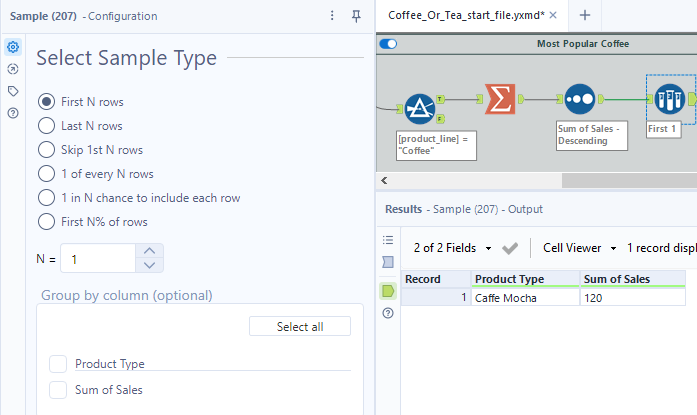Select the Summarize tool on the canvas
This screenshot has height=415, width=697.
point(500,99)
